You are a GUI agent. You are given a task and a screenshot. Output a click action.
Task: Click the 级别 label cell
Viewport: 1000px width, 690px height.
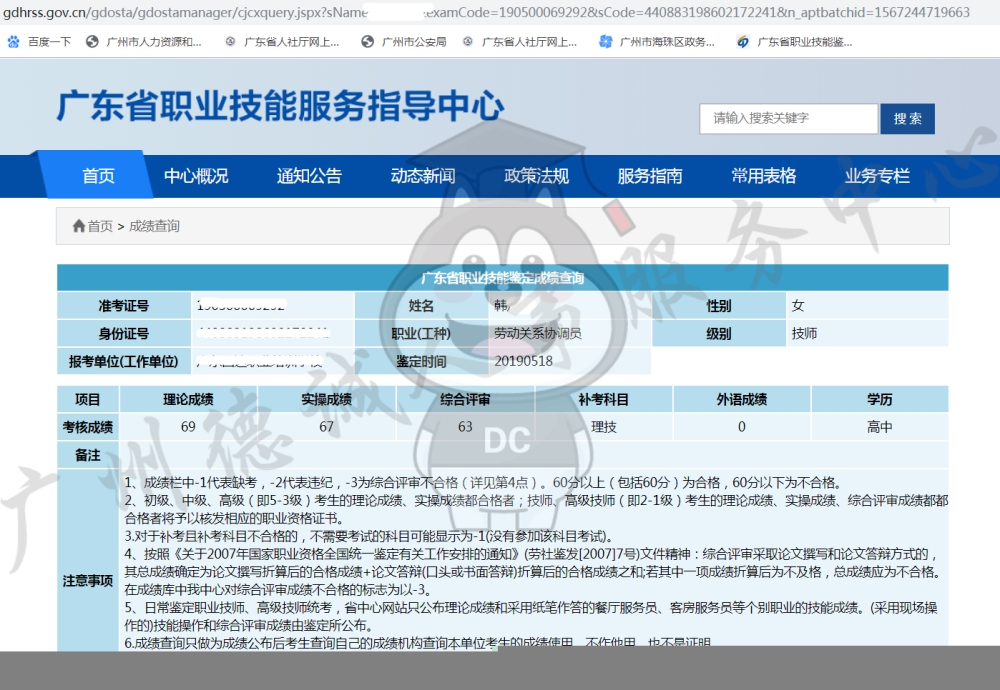719,334
